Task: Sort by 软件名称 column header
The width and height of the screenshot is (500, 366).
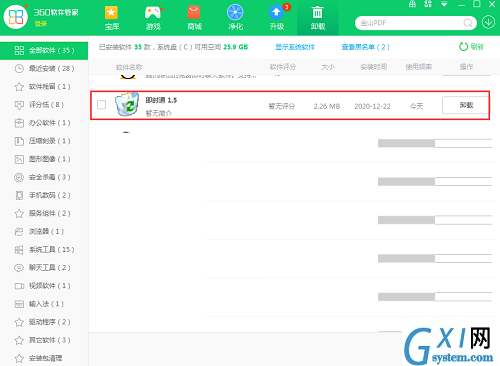Action: click(x=129, y=67)
